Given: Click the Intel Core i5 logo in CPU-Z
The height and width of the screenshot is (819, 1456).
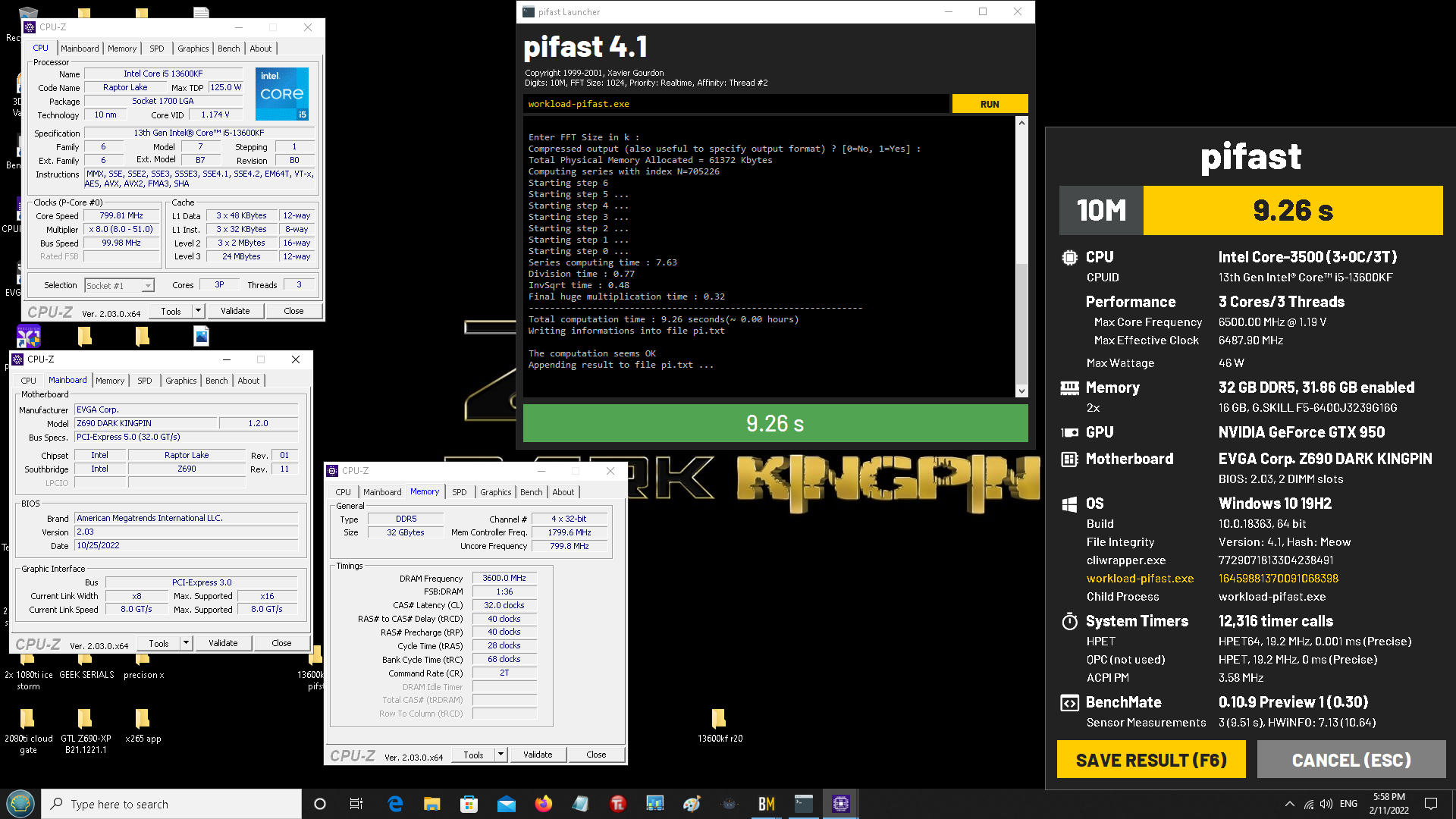Looking at the screenshot, I should point(282,94).
